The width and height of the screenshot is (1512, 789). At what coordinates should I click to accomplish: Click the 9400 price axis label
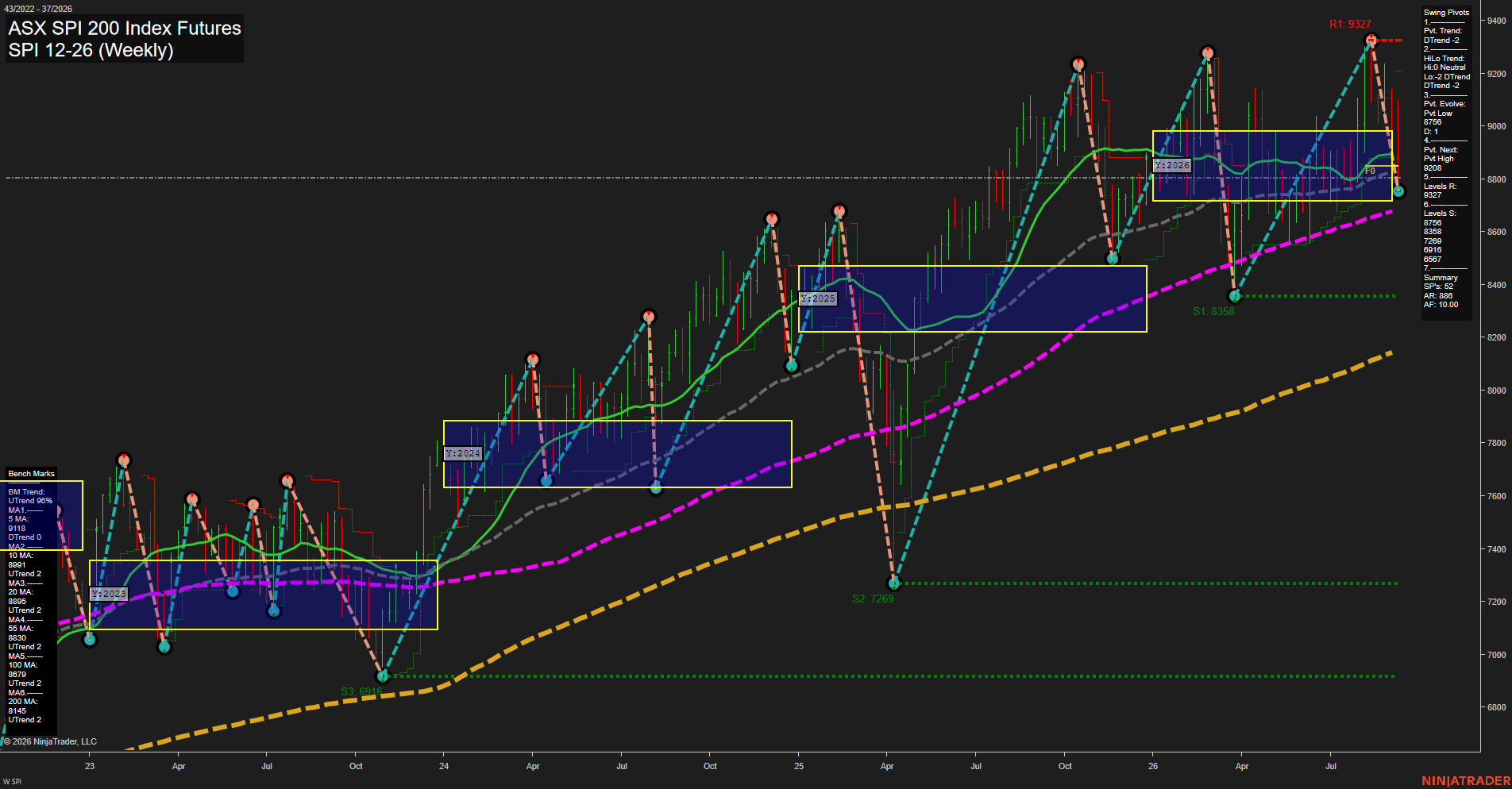pyautogui.click(x=1496, y=21)
